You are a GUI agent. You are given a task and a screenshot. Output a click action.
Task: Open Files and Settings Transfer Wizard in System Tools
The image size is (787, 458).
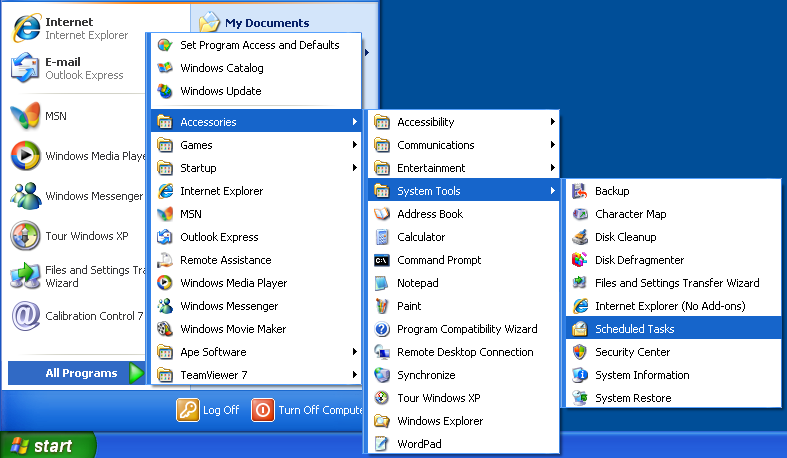pos(674,283)
